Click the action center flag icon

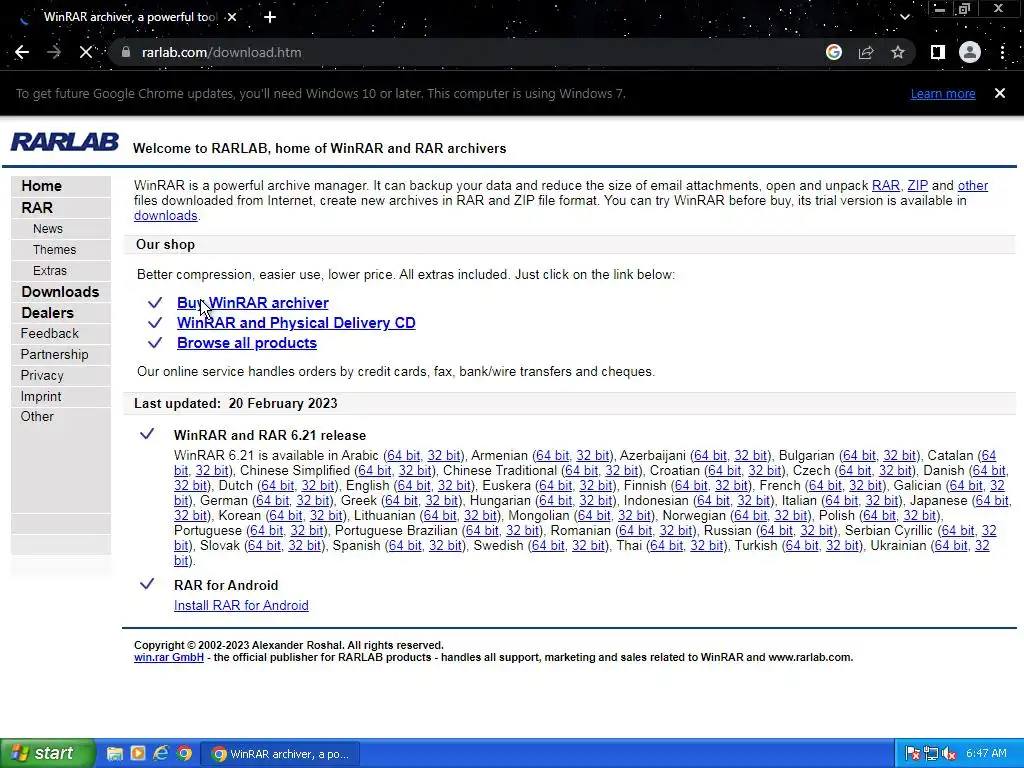point(913,754)
